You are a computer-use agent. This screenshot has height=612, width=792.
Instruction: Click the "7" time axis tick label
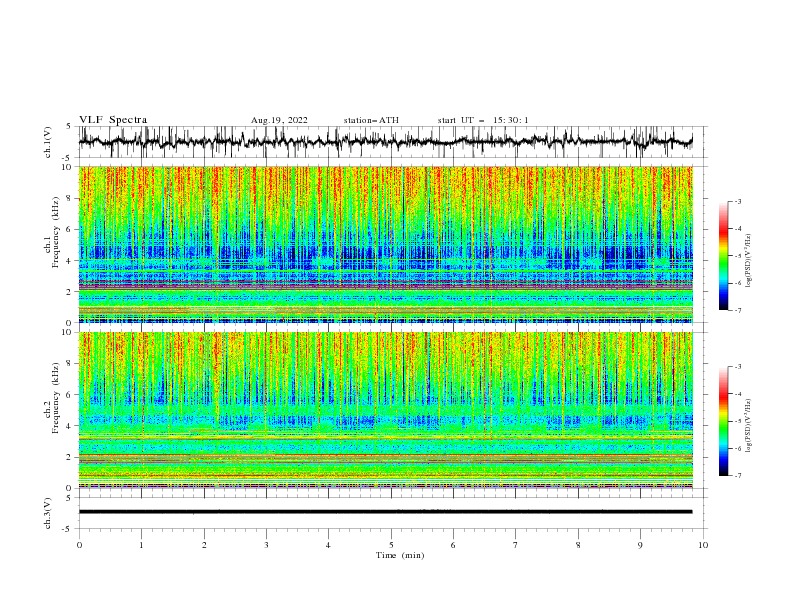pyautogui.click(x=516, y=545)
